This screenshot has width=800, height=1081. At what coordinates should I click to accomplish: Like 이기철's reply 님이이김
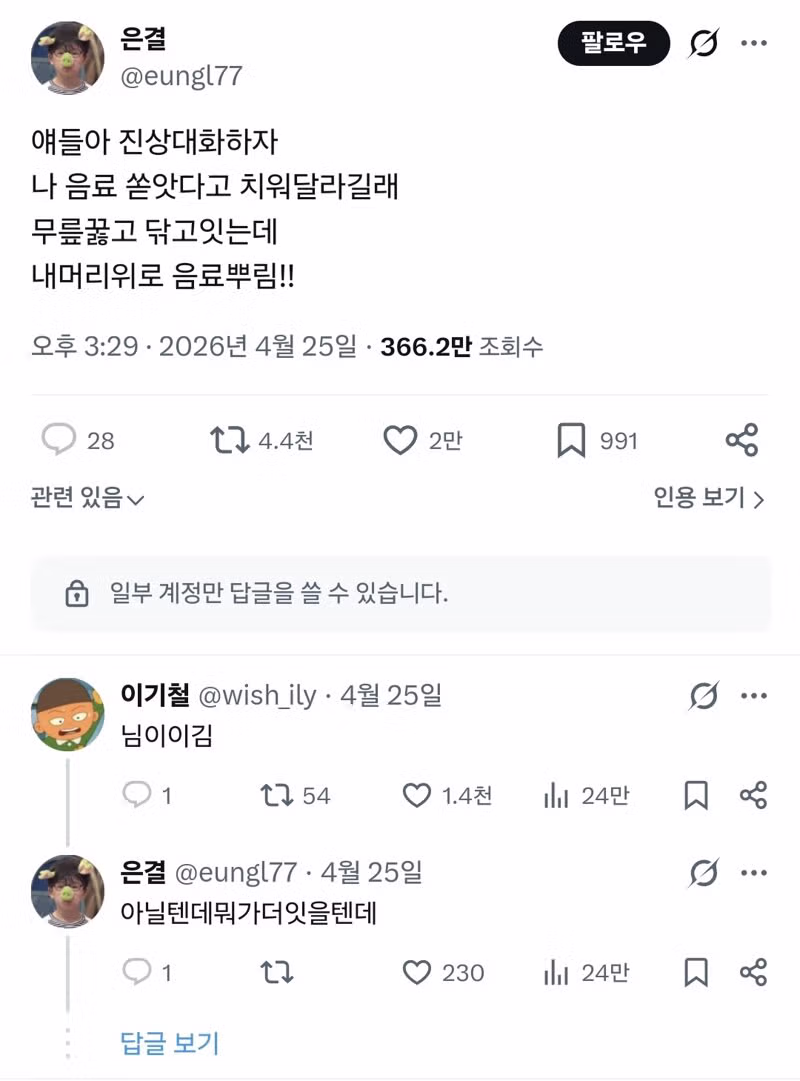coord(417,795)
